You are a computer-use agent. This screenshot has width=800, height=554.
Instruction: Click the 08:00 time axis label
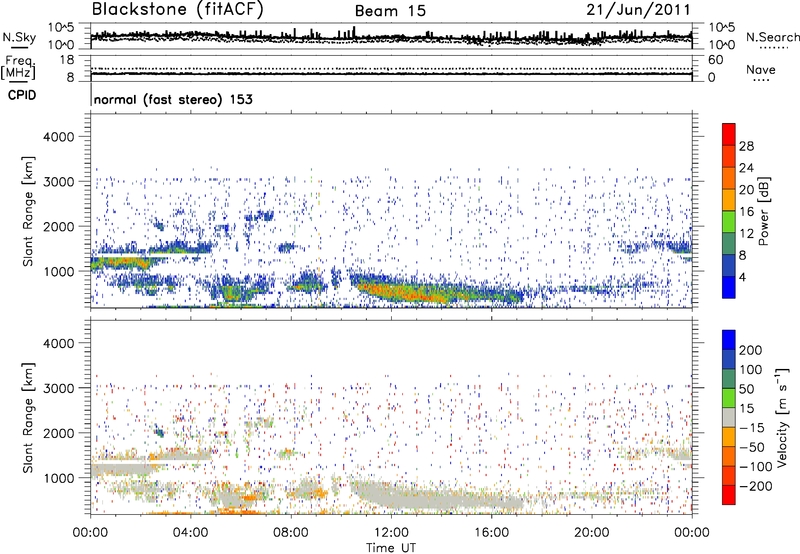coord(291,533)
